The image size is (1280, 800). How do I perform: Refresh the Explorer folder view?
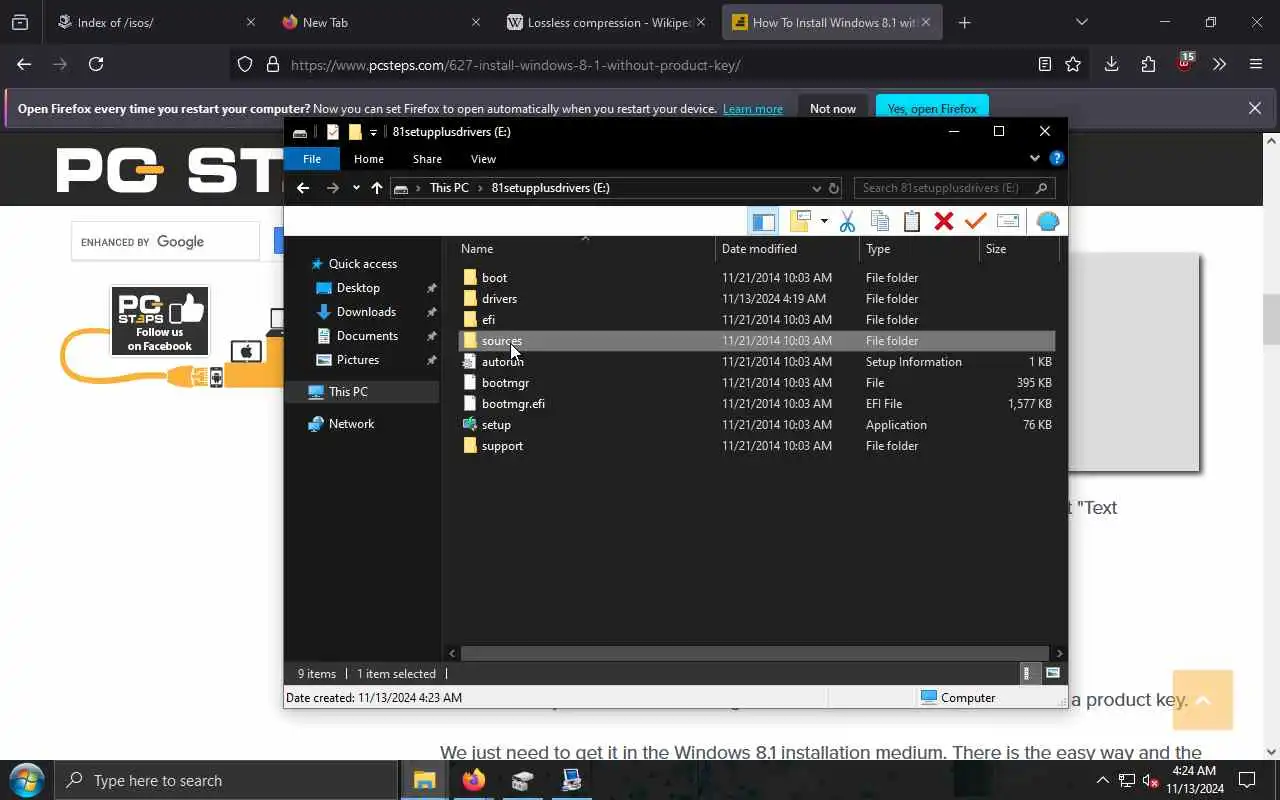pyautogui.click(x=833, y=188)
